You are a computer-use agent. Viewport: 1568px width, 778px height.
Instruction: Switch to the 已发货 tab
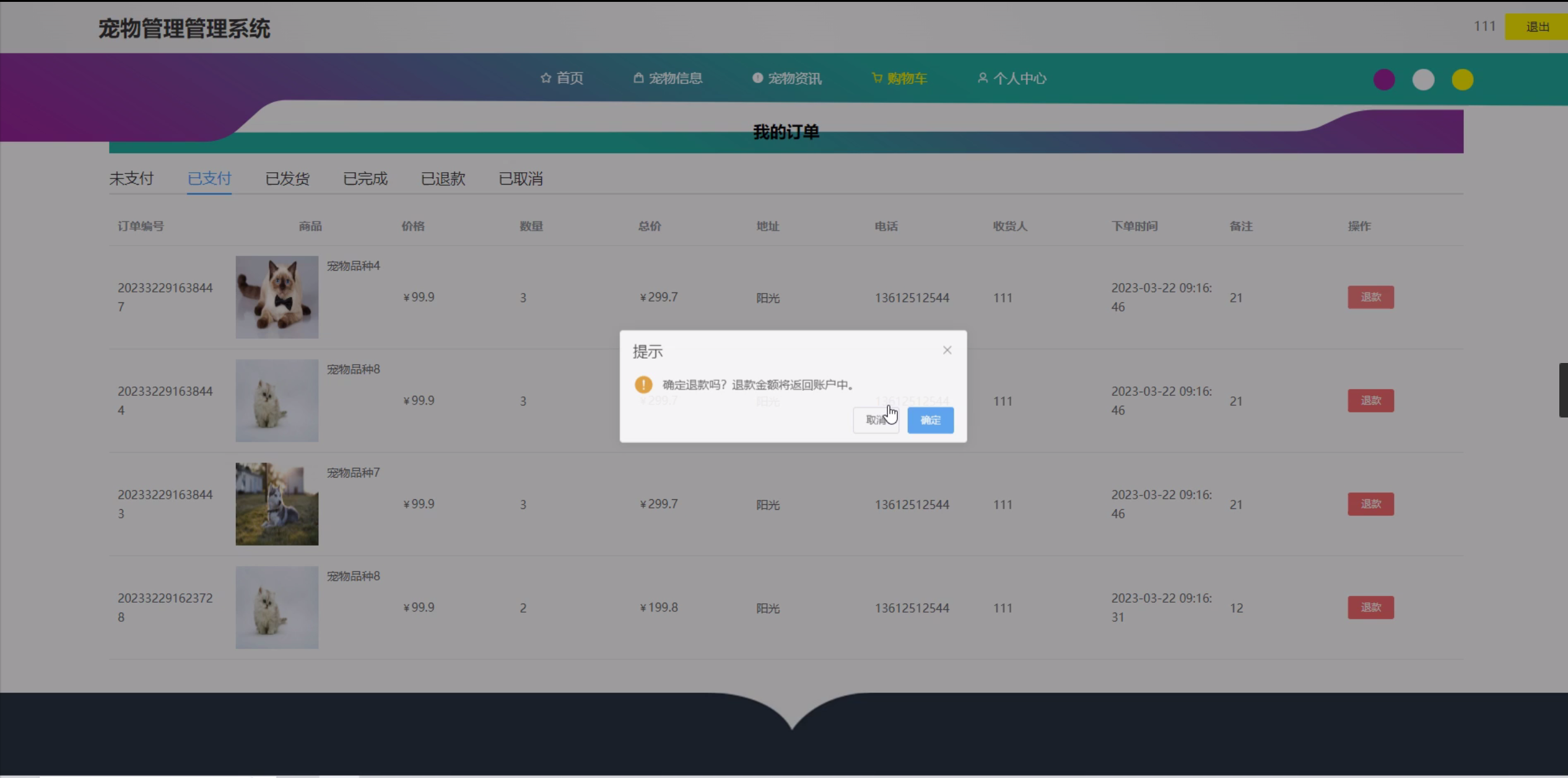287,179
